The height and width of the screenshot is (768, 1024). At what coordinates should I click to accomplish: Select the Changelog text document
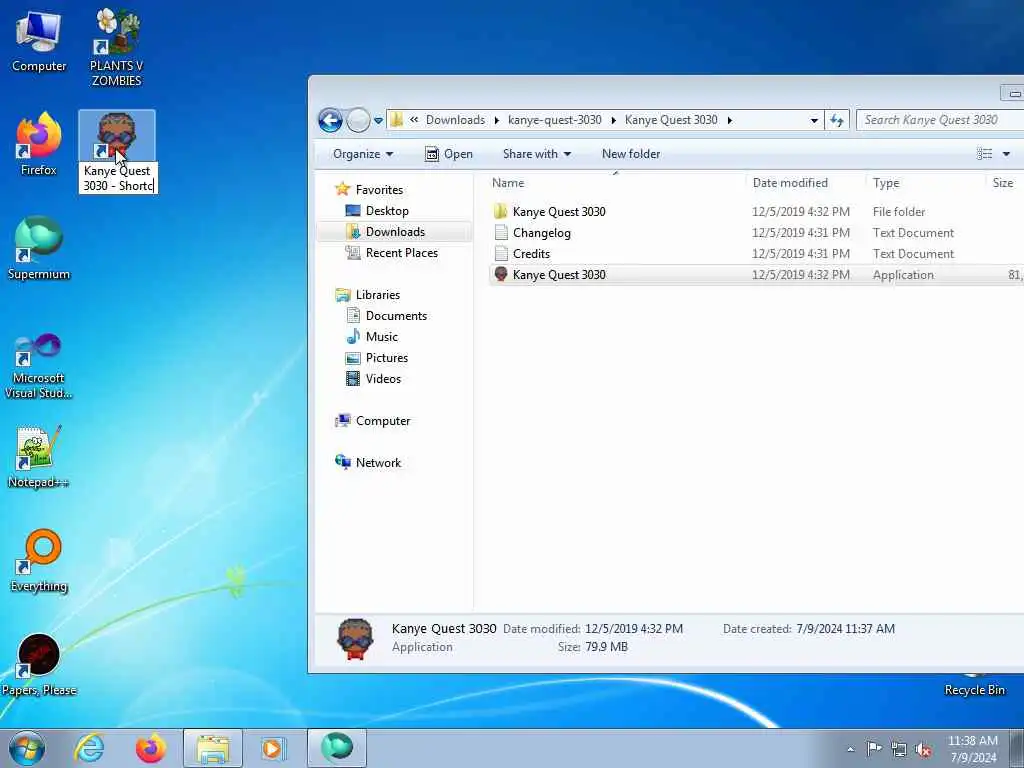756,232
